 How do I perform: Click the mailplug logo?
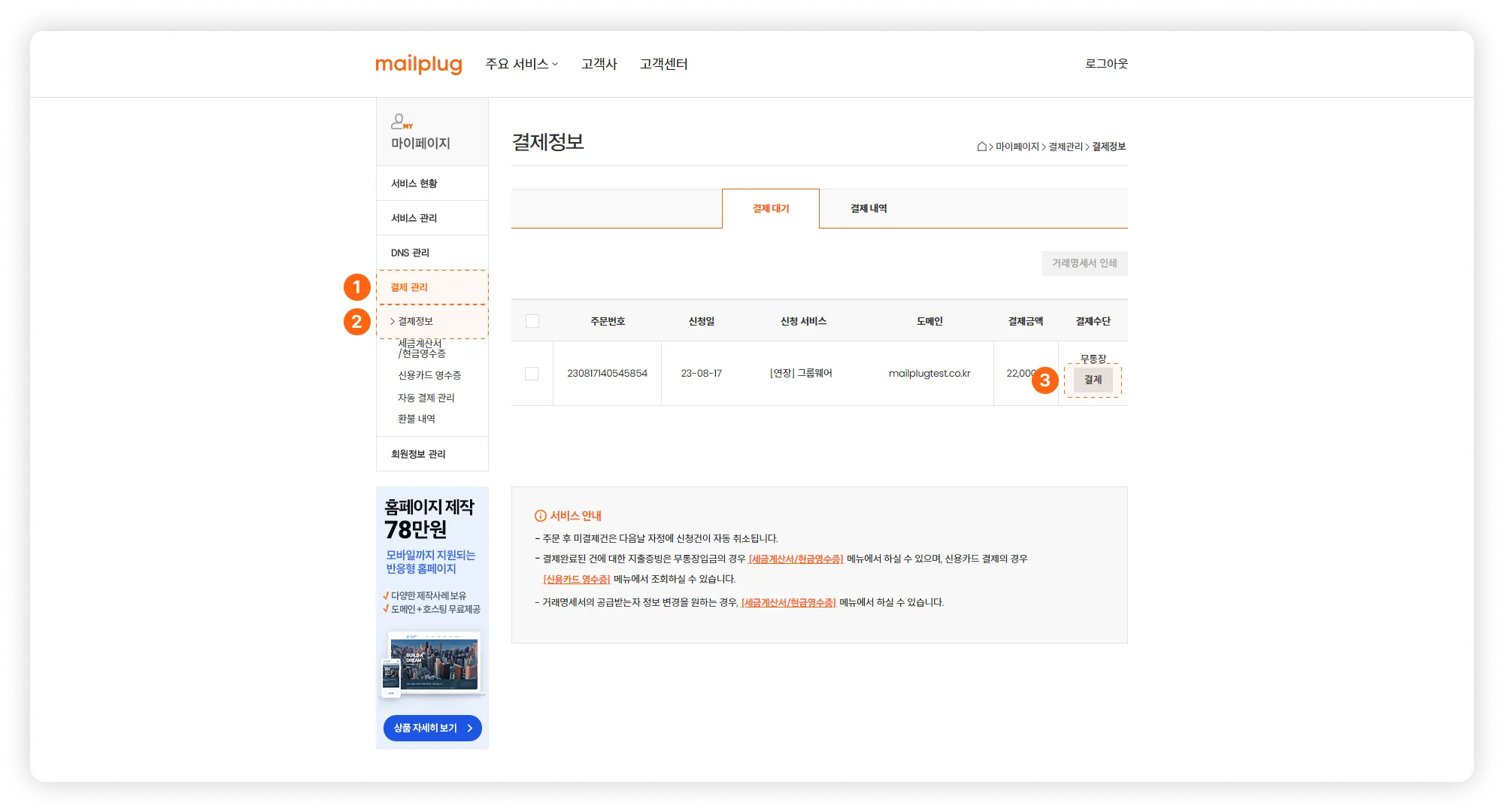[x=418, y=64]
